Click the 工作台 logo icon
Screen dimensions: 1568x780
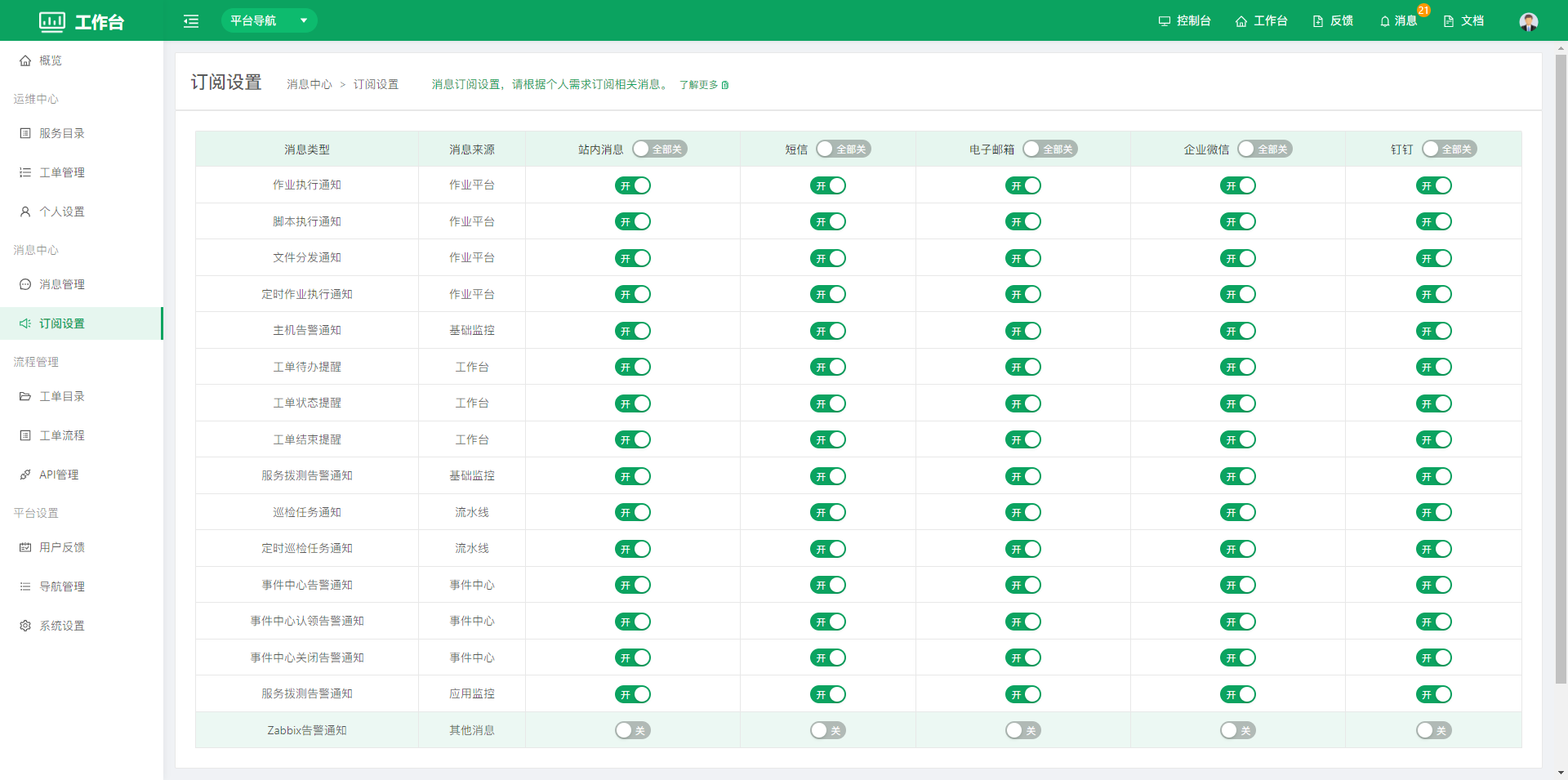[52, 21]
